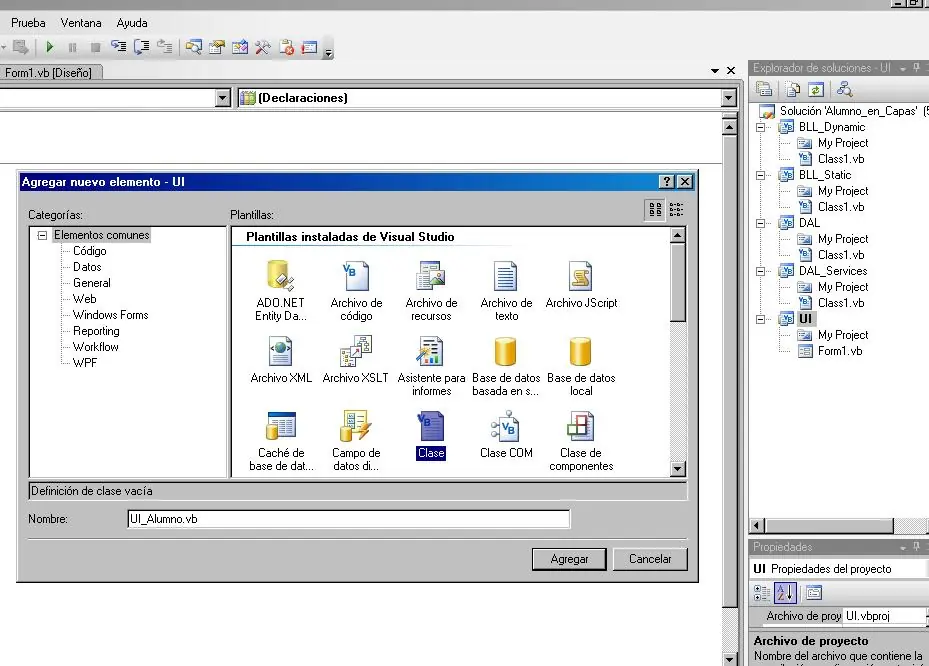Collapse the BLL_Static project node
The image size is (929, 666).
click(x=760, y=175)
